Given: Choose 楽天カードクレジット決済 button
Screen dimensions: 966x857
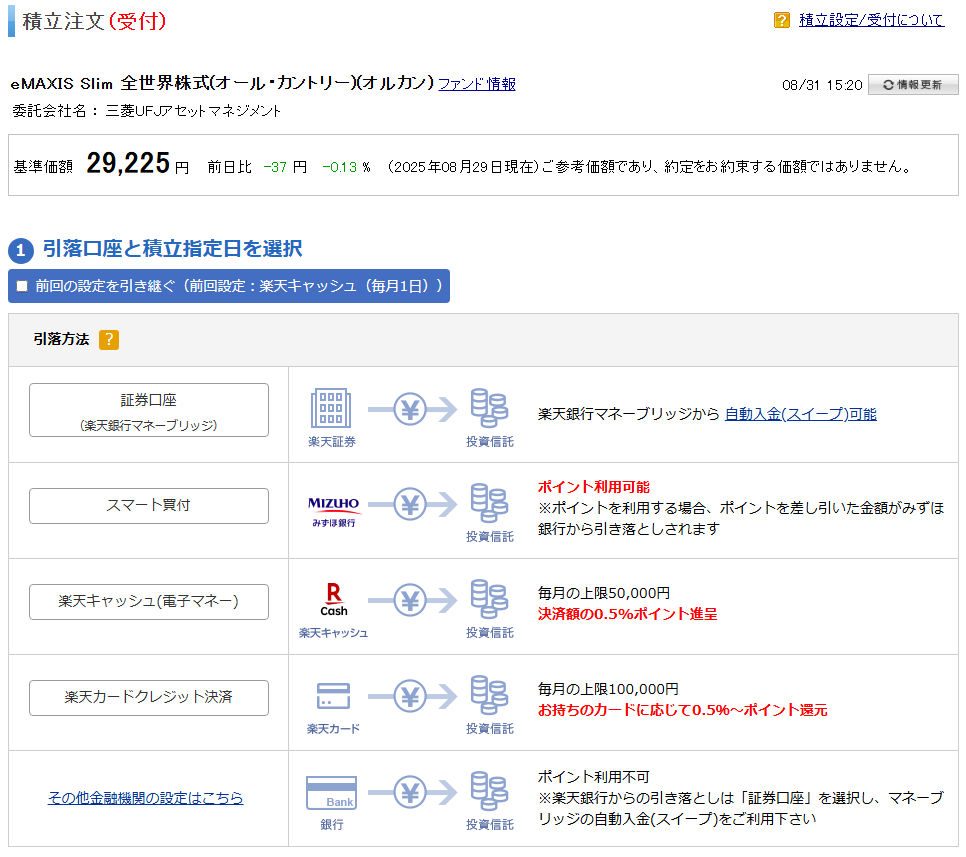Looking at the screenshot, I should point(148,697).
